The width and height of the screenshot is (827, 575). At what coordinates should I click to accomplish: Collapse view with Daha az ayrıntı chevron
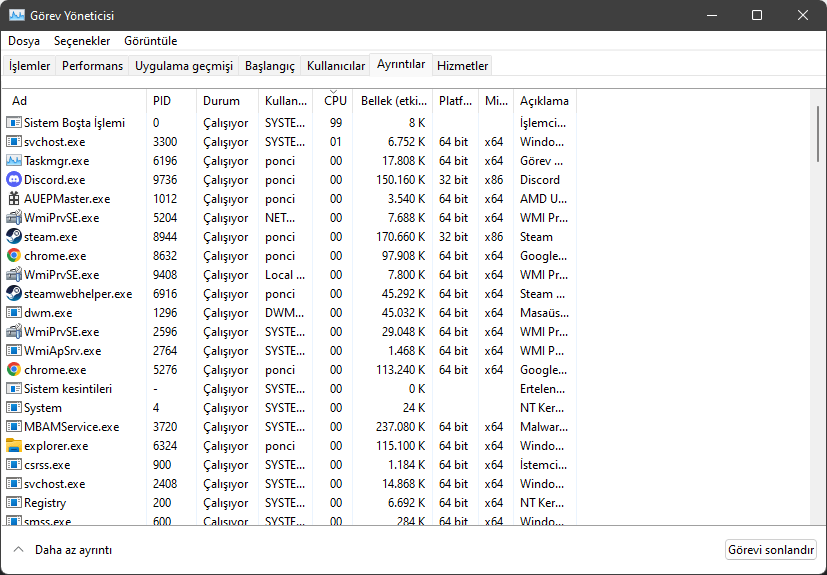[18, 550]
